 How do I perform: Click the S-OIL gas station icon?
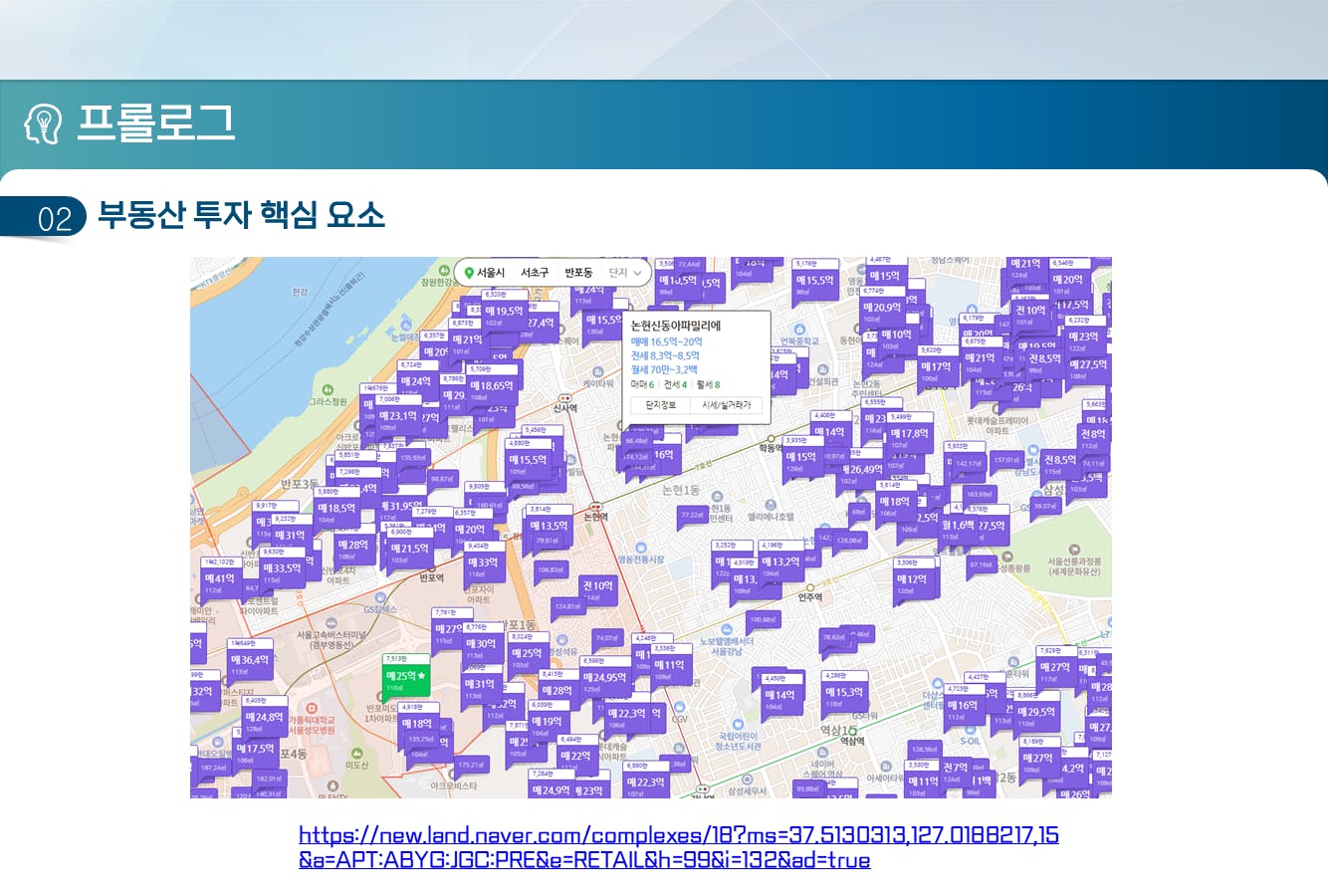click(970, 729)
